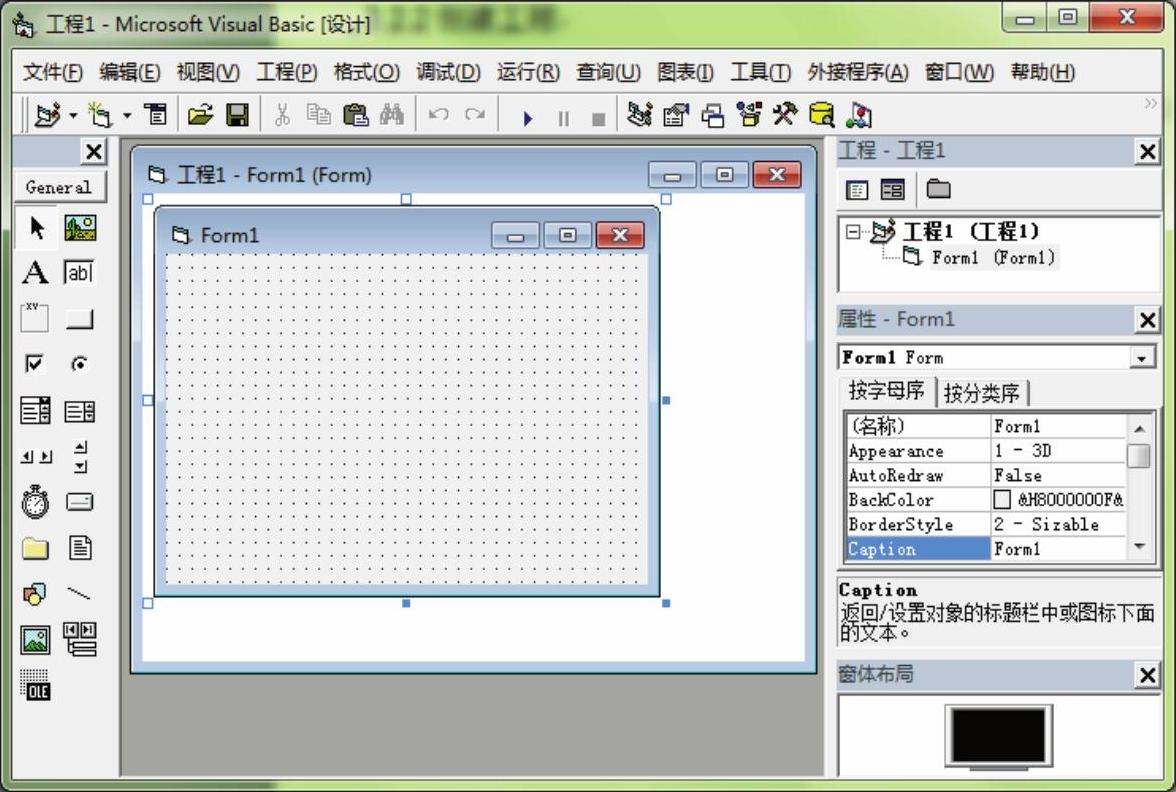Select the CommandButton control tool
Screen dimensions: 1176x792
pyautogui.click(x=80, y=319)
